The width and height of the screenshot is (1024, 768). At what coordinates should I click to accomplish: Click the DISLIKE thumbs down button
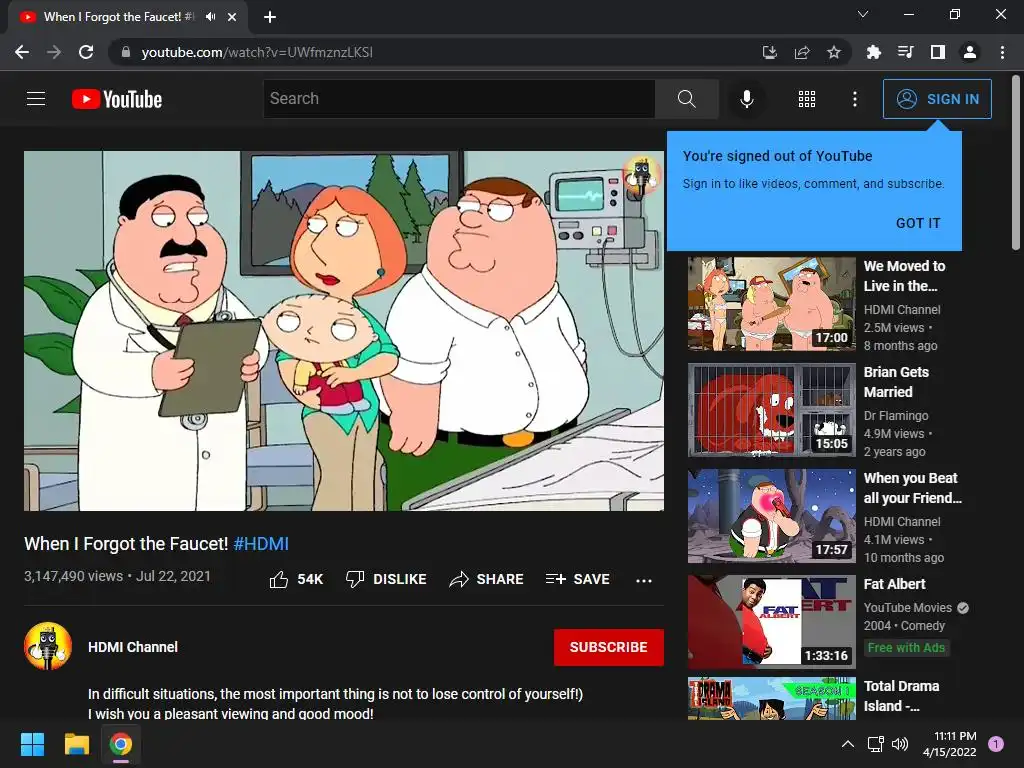point(386,579)
